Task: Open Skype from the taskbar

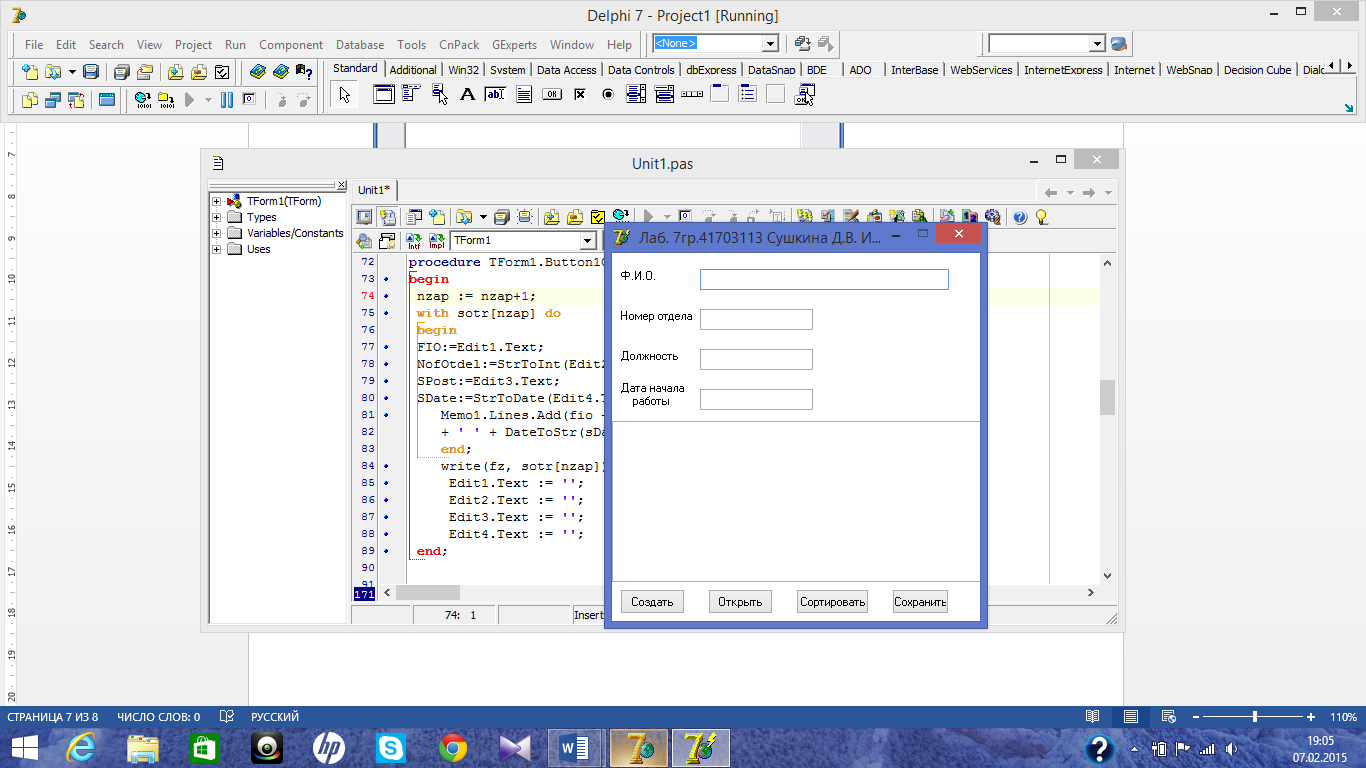Action: click(x=391, y=748)
